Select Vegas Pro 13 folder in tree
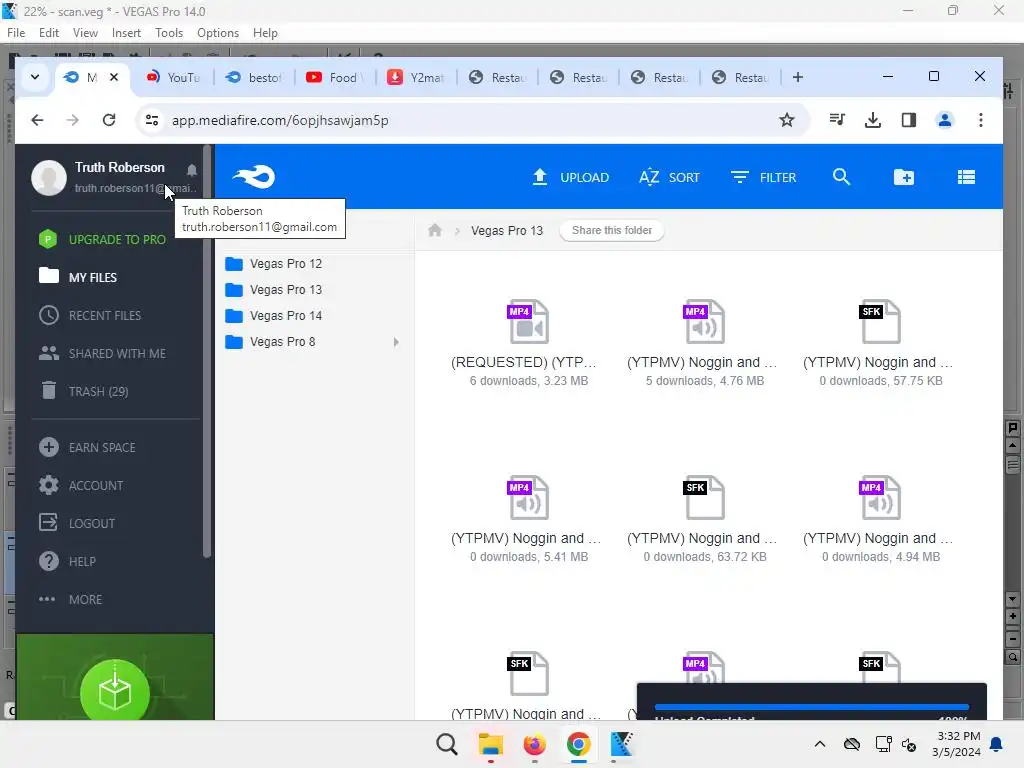 coord(273,289)
